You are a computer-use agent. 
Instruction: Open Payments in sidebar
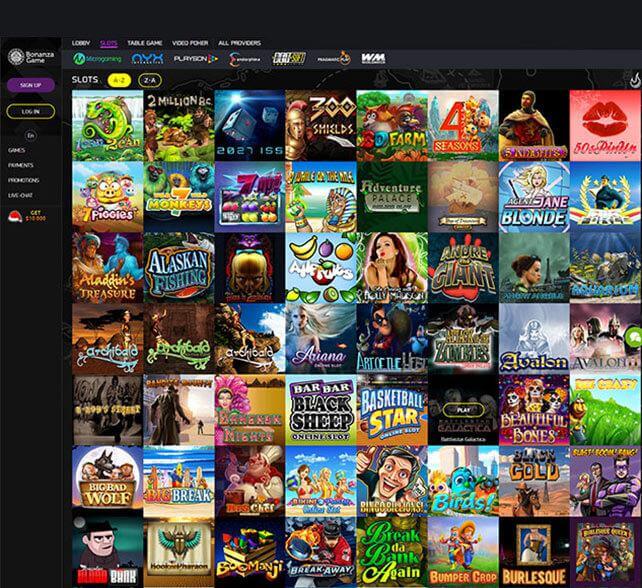(20, 165)
